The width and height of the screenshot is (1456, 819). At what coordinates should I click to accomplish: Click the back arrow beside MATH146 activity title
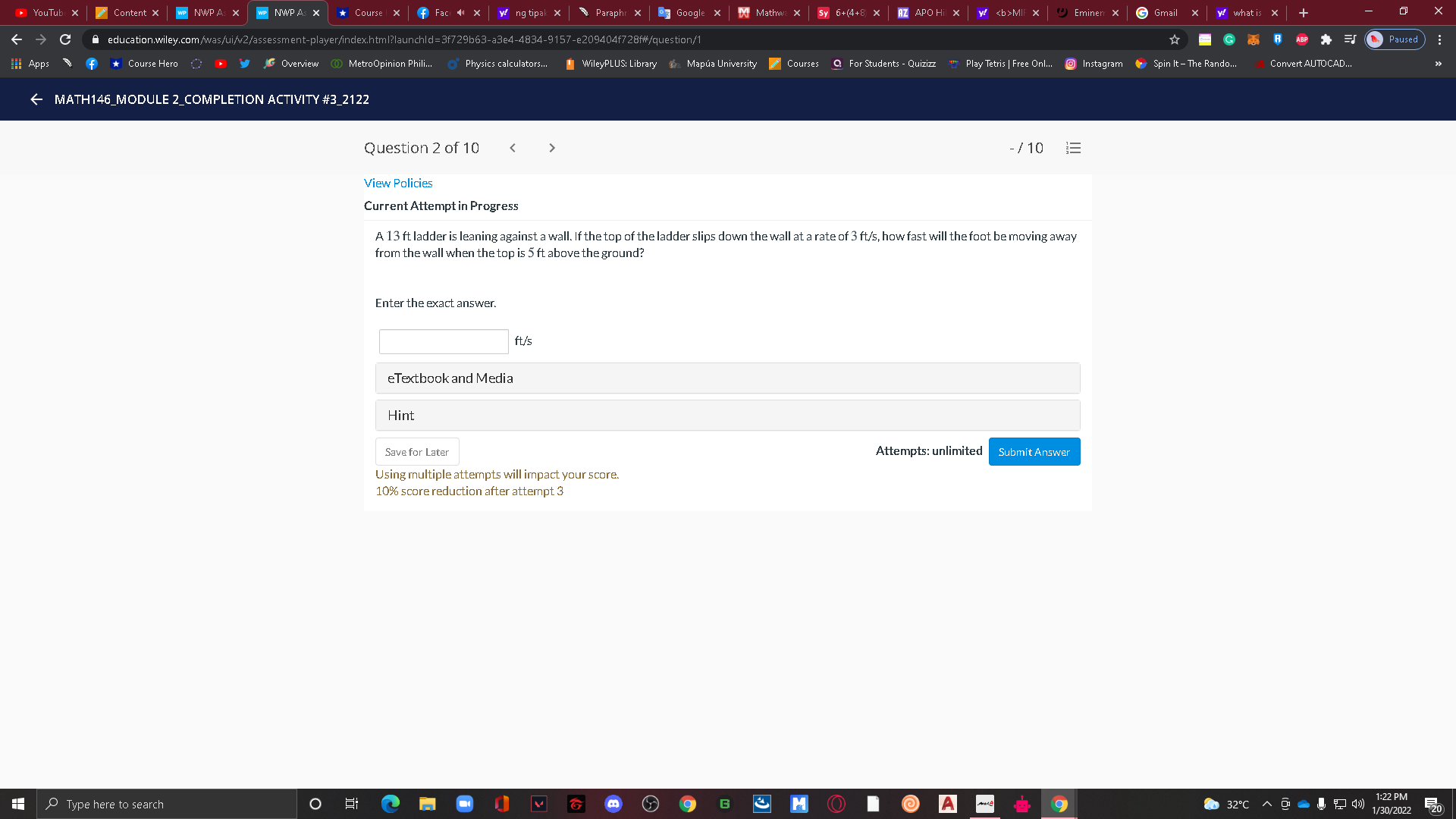(36, 99)
